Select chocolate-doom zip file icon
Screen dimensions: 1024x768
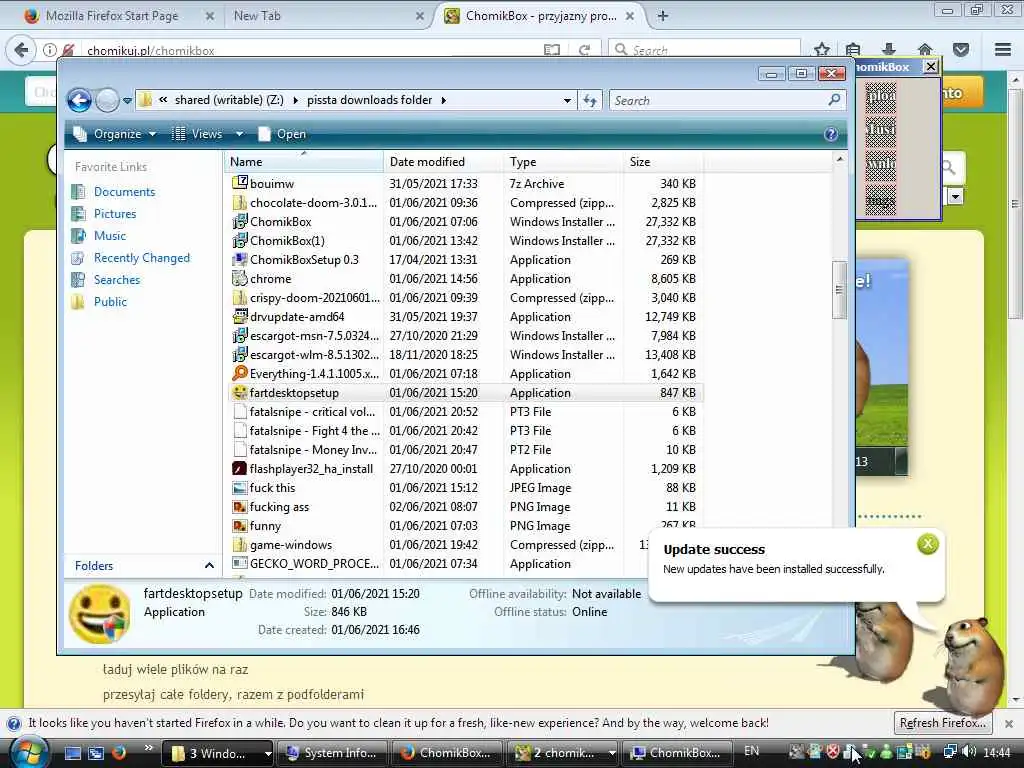240,202
